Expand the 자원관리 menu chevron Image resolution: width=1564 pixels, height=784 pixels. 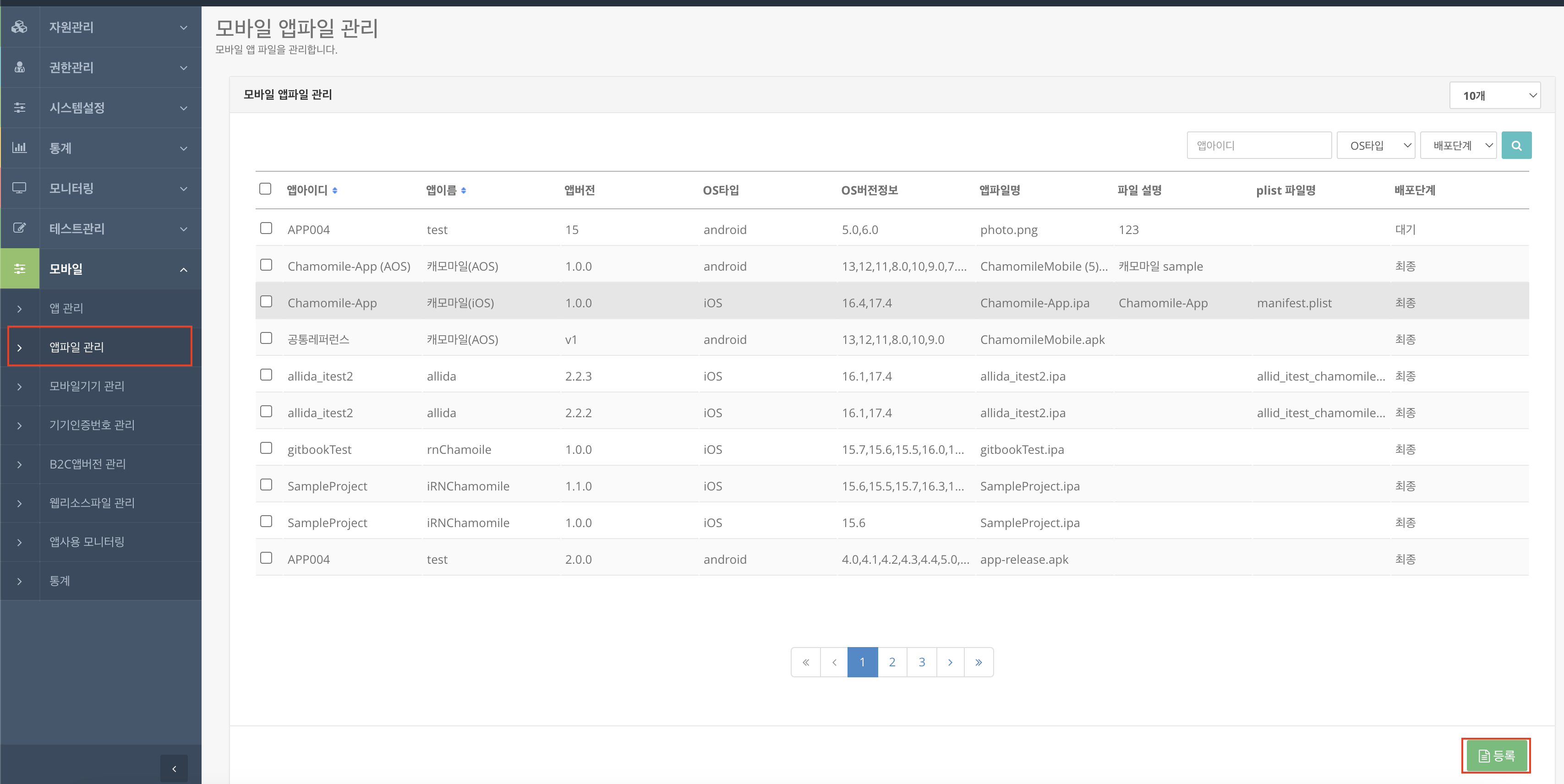coord(183,27)
